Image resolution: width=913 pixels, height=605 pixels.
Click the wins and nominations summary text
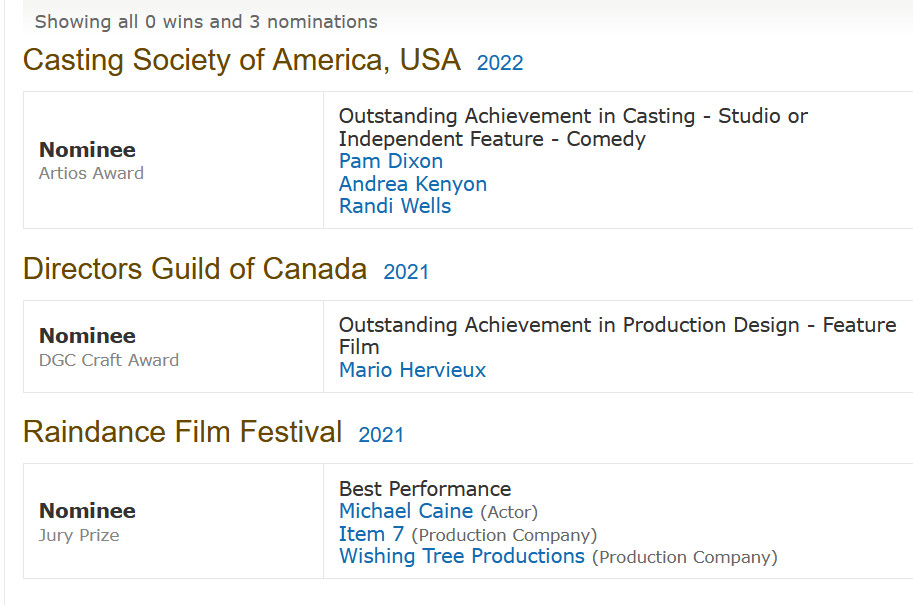point(206,21)
